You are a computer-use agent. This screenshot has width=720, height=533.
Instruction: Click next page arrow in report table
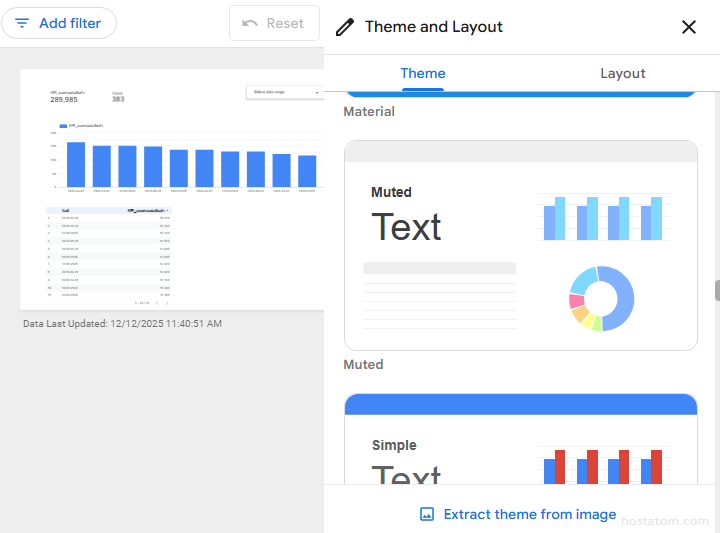167,302
